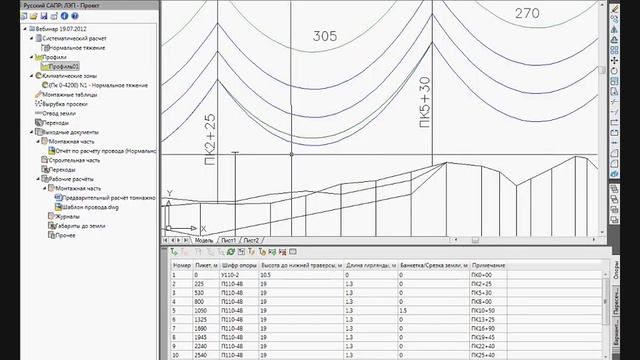Click the table's vertical scrollbar thumb
This screenshot has width=640, height=360.
(605, 302)
